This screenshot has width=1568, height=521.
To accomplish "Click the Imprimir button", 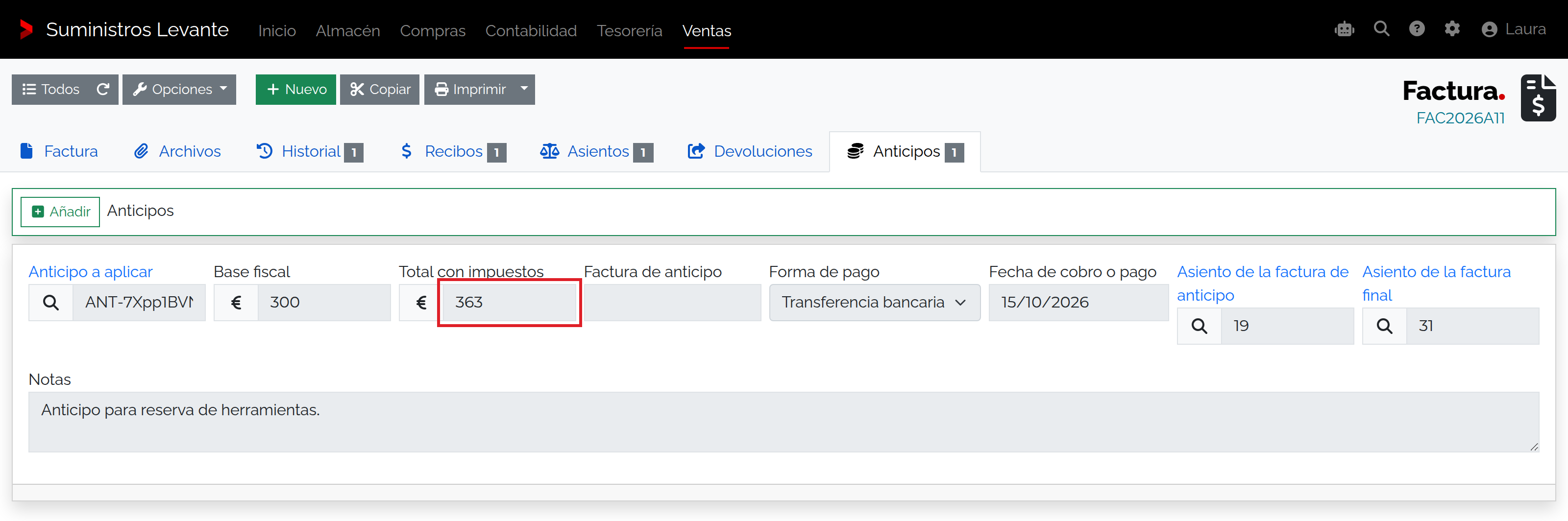I will coord(469,90).
